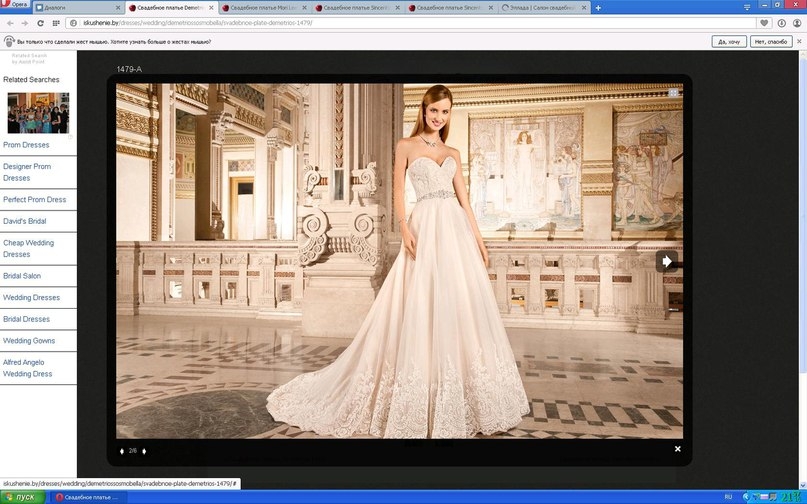The width and height of the screenshot is (807, 504).
Task: Click the 'Да, хочу' button
Action: pos(729,41)
